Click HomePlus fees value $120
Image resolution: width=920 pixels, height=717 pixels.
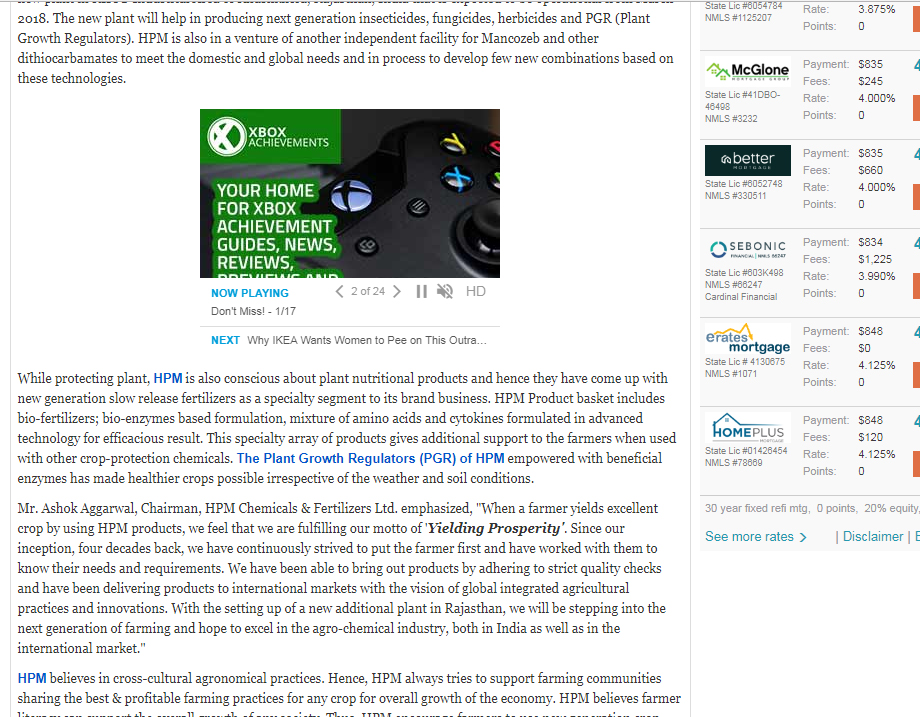tap(870, 438)
